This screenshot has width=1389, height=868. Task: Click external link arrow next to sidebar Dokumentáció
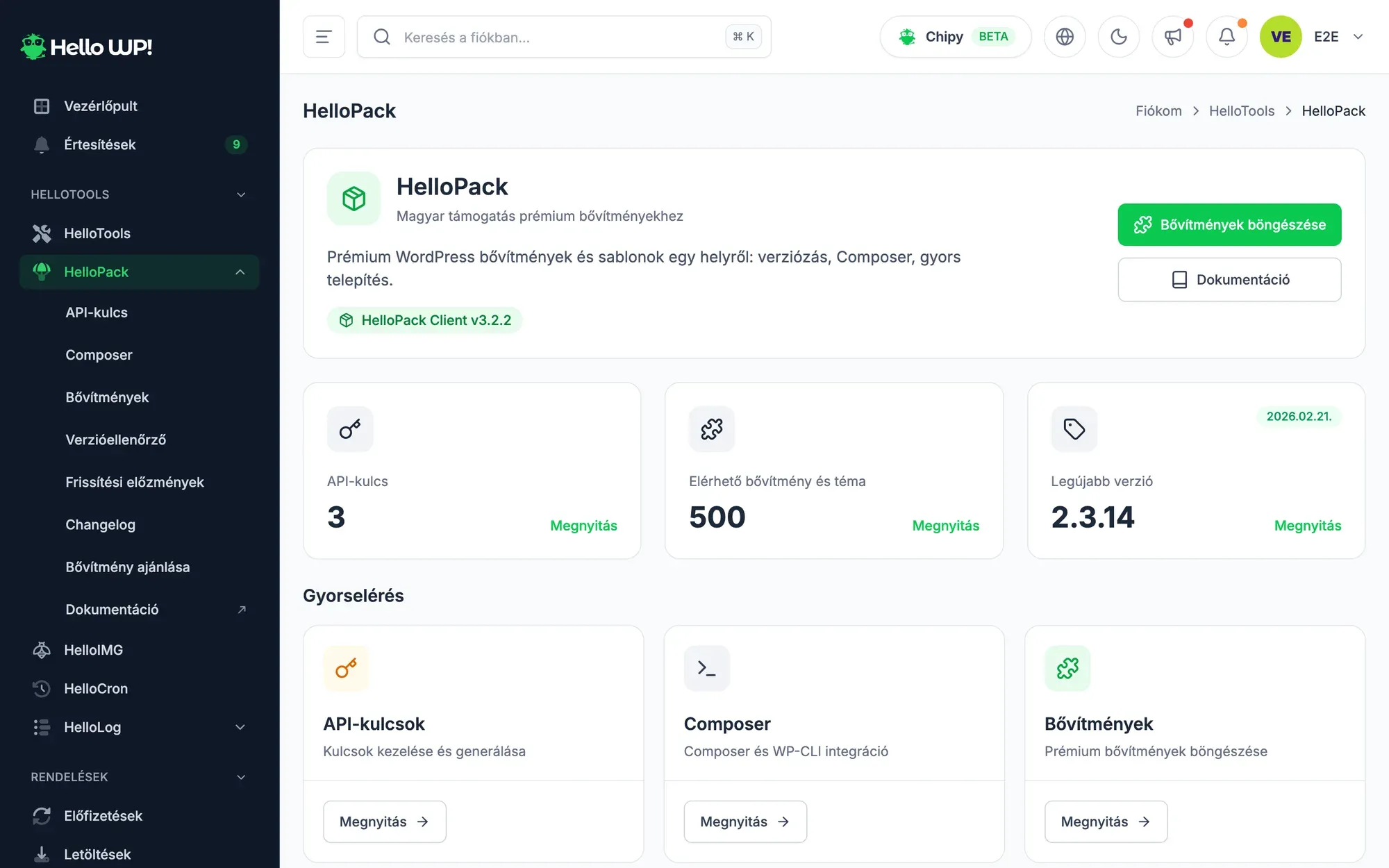(x=242, y=610)
